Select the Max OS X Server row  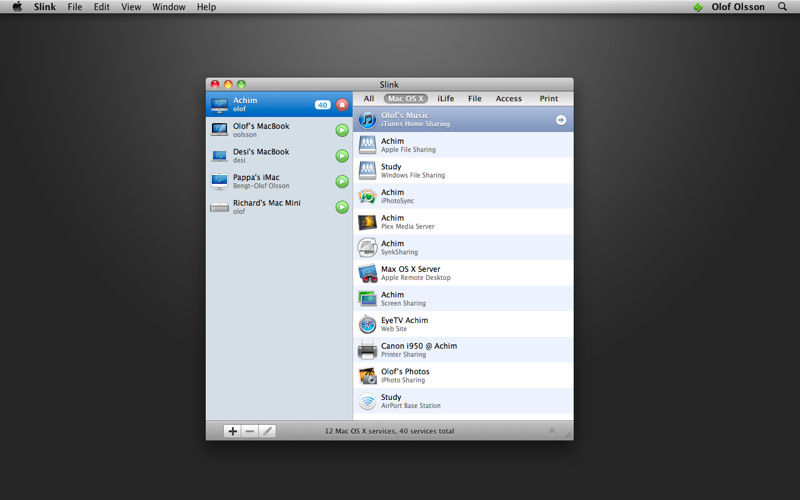point(463,273)
